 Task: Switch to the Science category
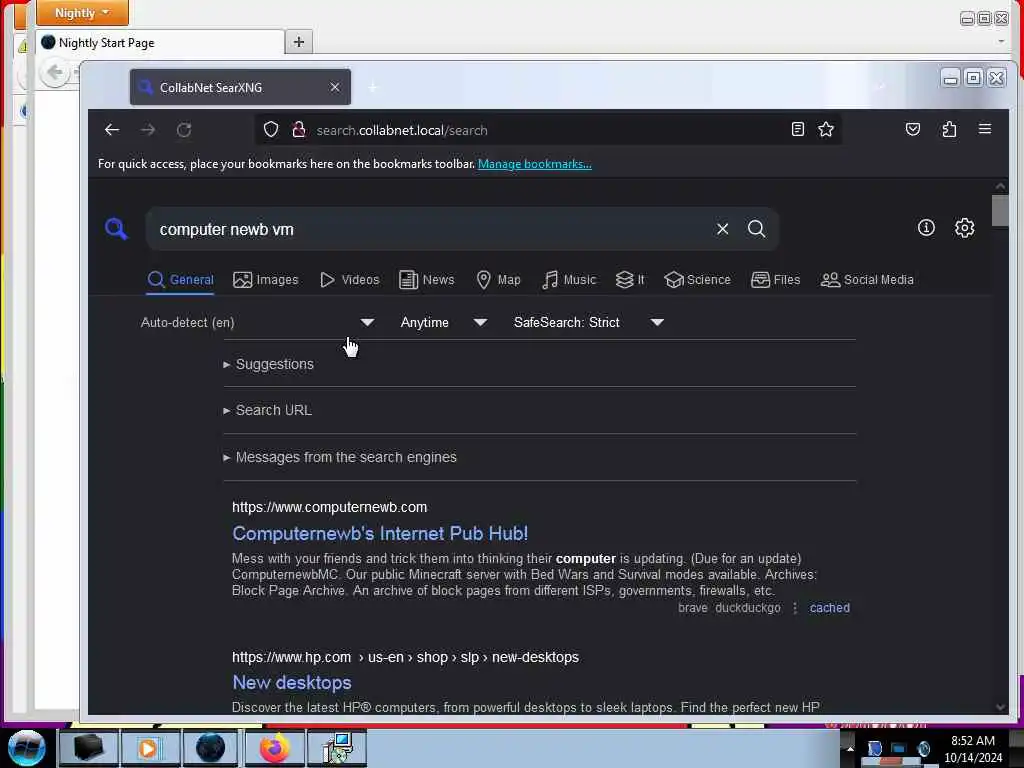[x=697, y=280]
